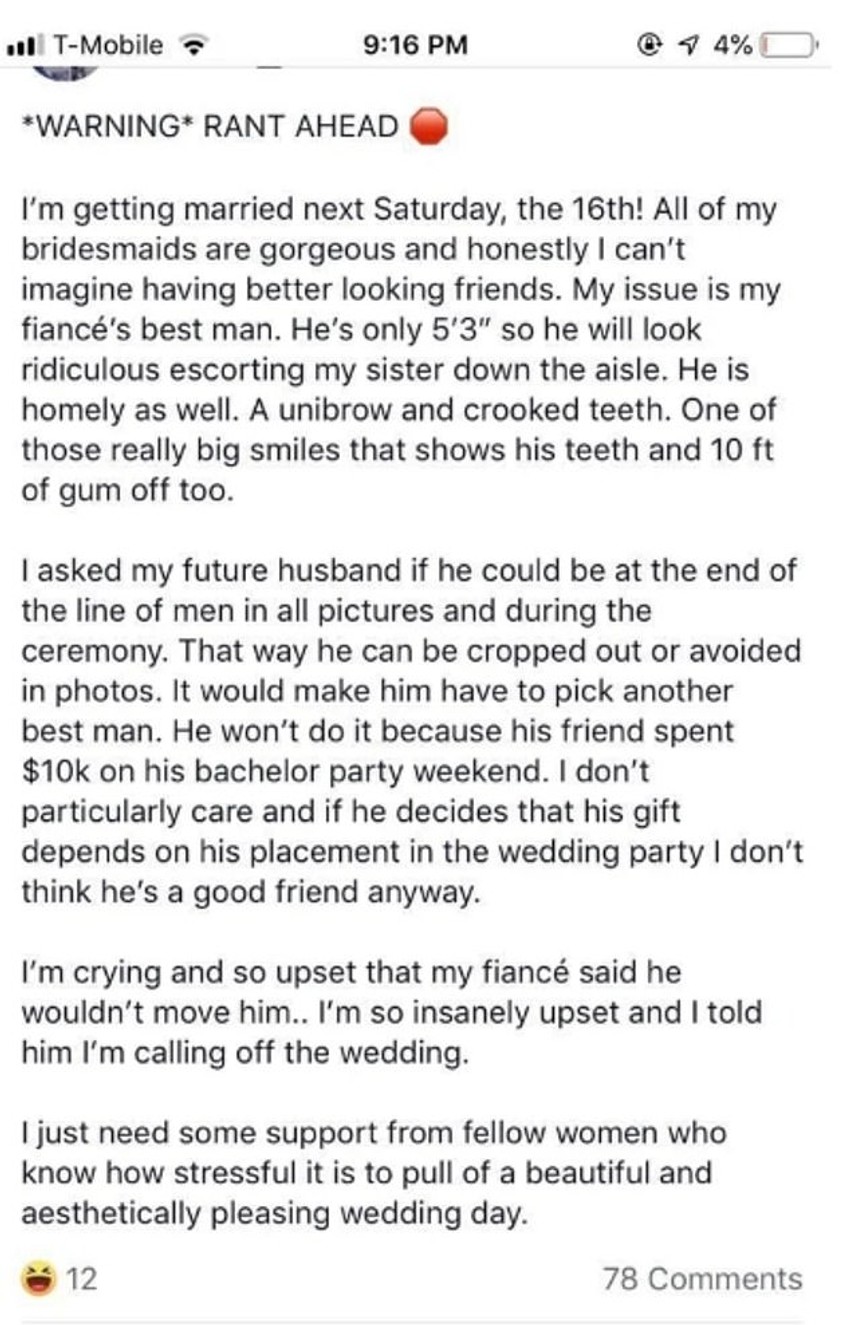The image size is (850, 1325).
Task: Tap the 4% battery percentage
Action: 734,45
